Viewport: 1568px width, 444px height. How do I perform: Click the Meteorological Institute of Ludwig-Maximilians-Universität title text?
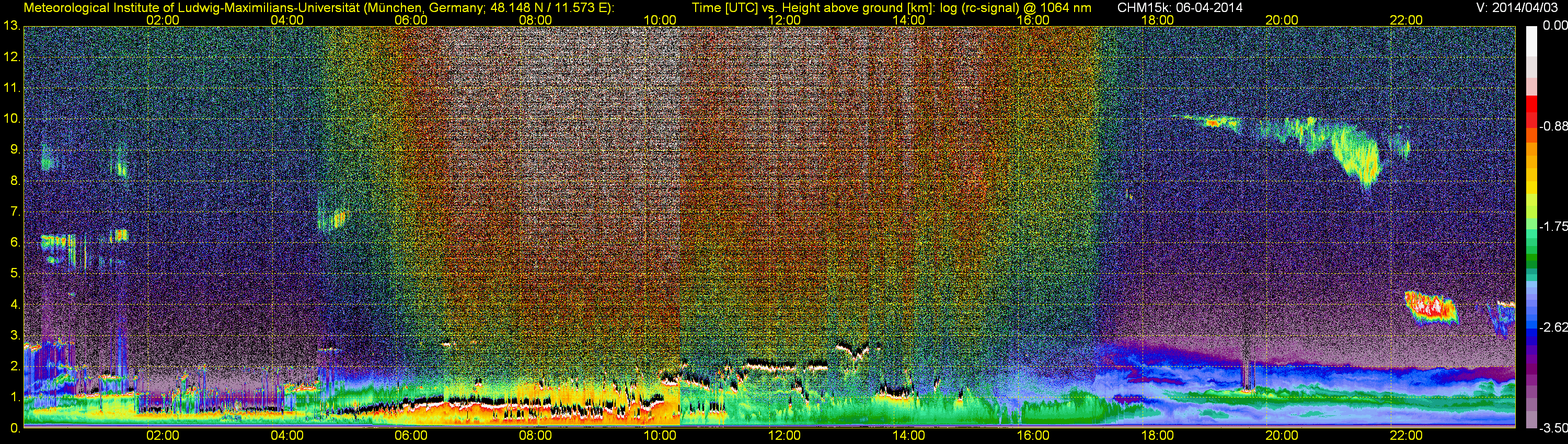click(x=319, y=8)
